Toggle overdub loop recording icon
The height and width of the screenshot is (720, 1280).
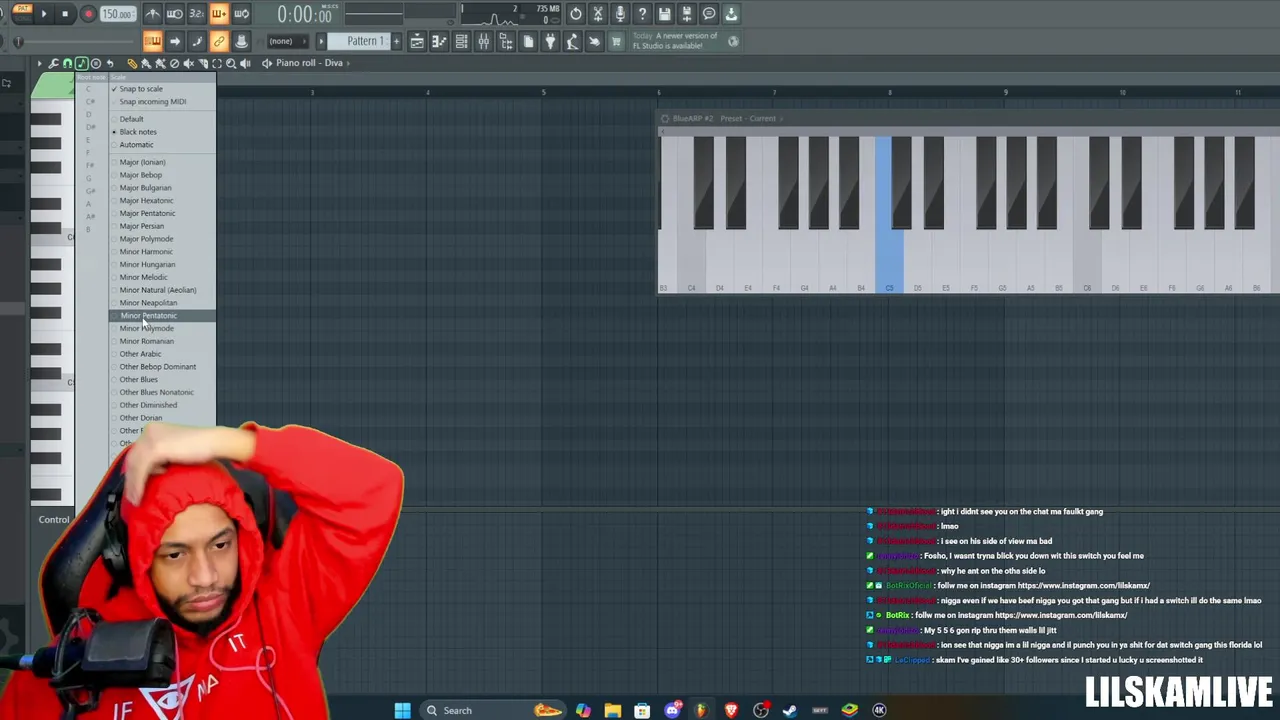pos(219,14)
